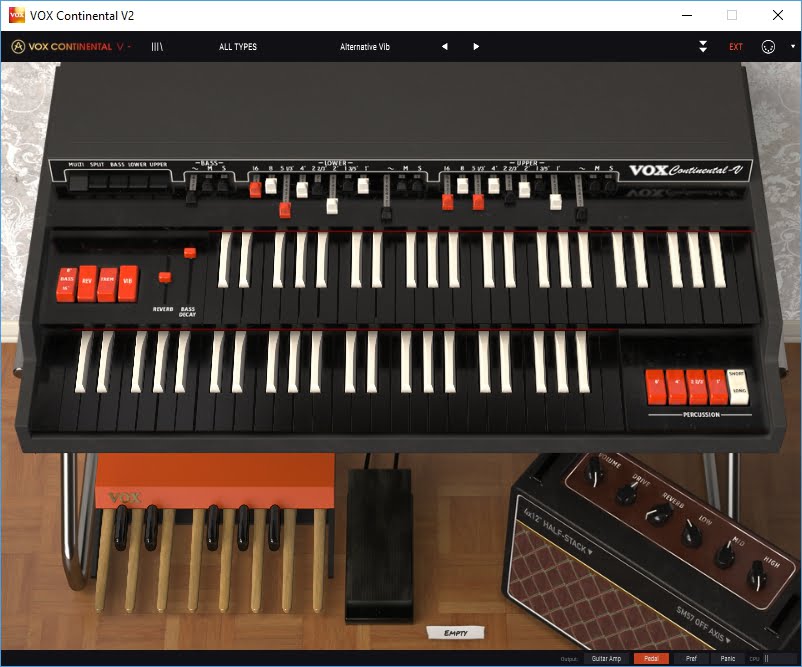This screenshot has width=802, height=667.
Task: Toggle the EXT extended mode button
Action: pyautogui.click(x=736, y=47)
